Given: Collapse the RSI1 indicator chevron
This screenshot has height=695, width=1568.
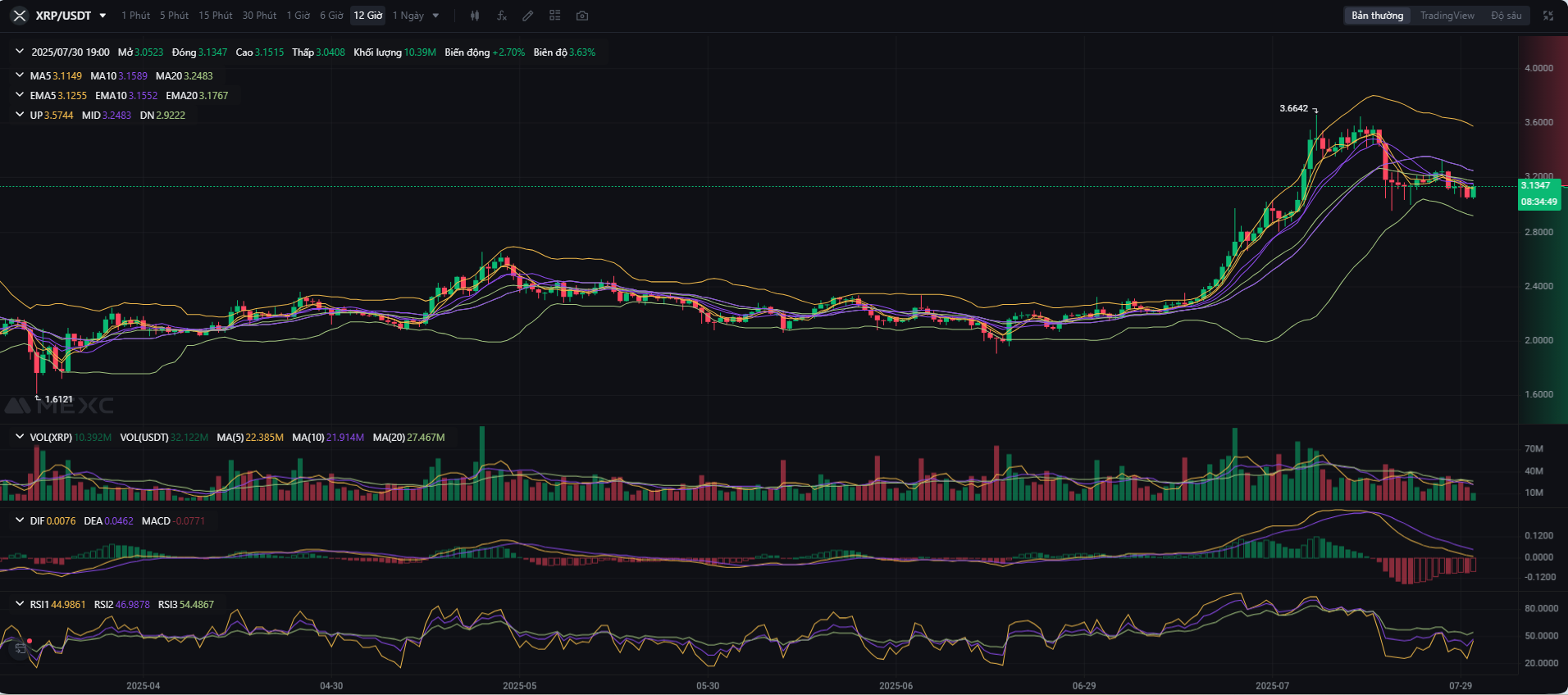Looking at the screenshot, I should tap(20, 604).
